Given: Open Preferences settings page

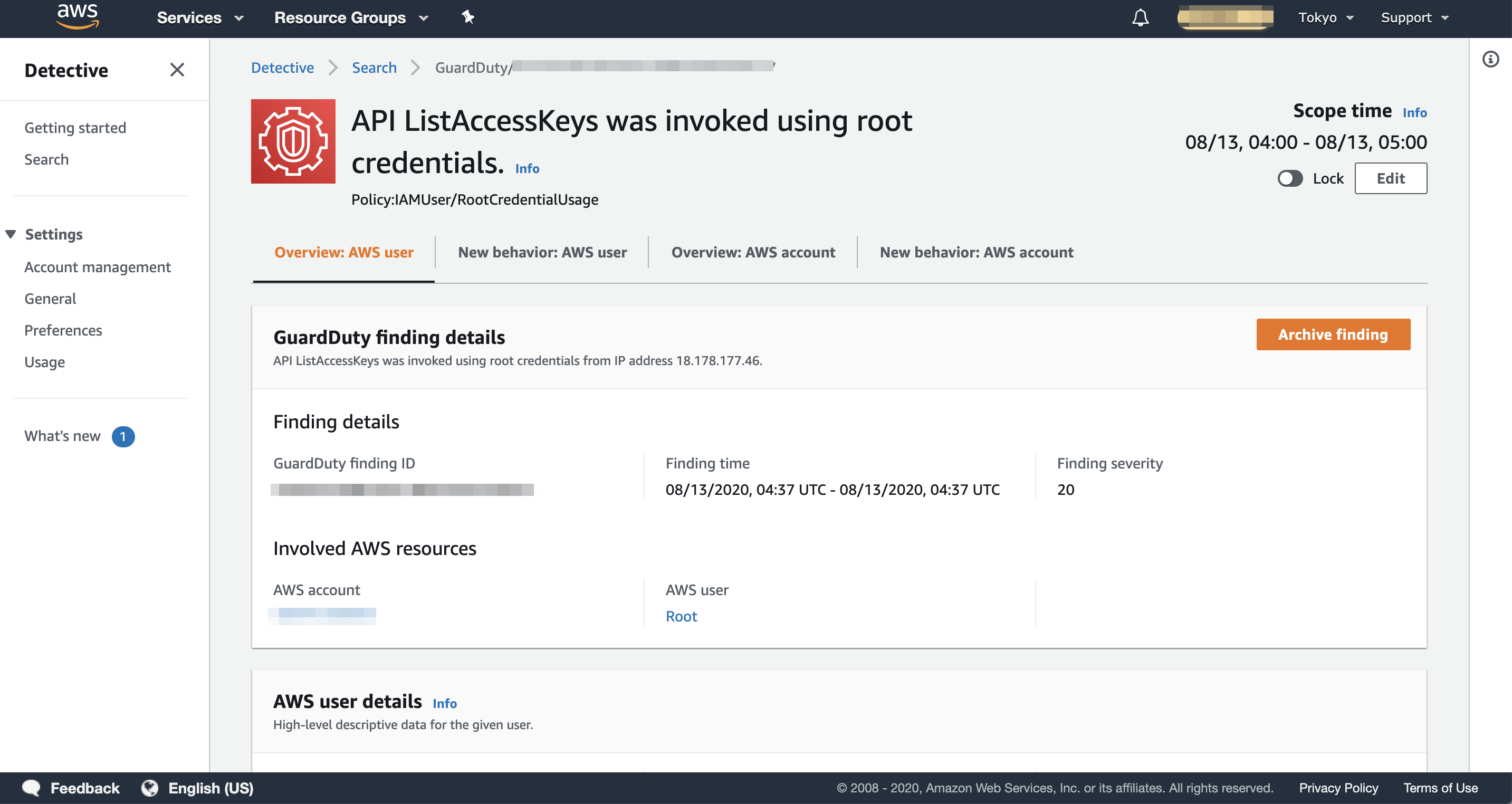Looking at the screenshot, I should pyautogui.click(x=63, y=330).
